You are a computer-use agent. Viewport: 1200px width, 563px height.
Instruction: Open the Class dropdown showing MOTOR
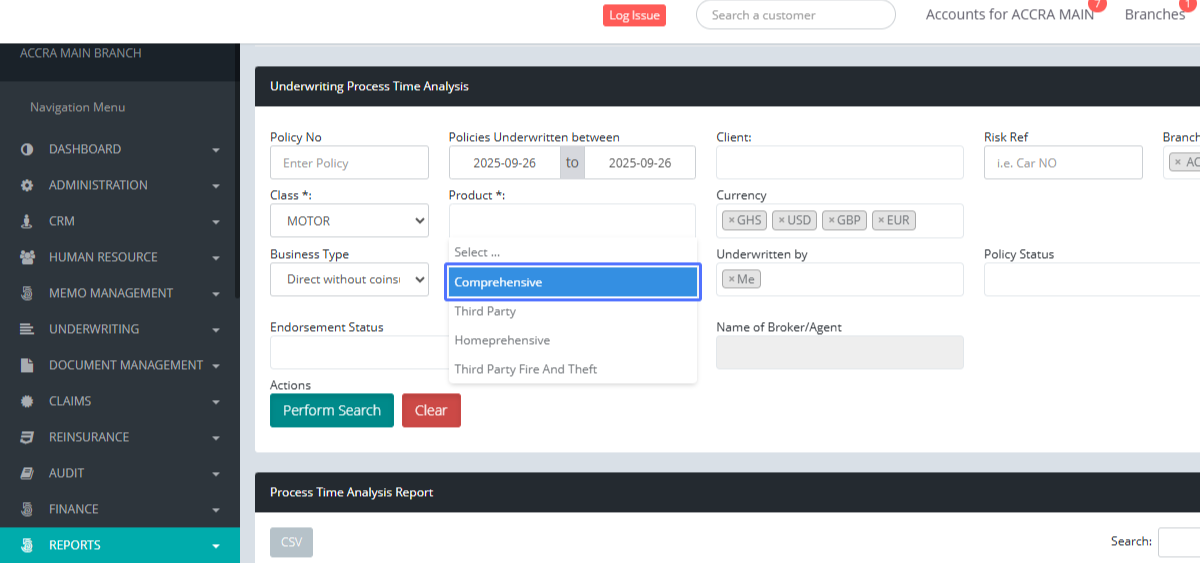[x=349, y=221]
